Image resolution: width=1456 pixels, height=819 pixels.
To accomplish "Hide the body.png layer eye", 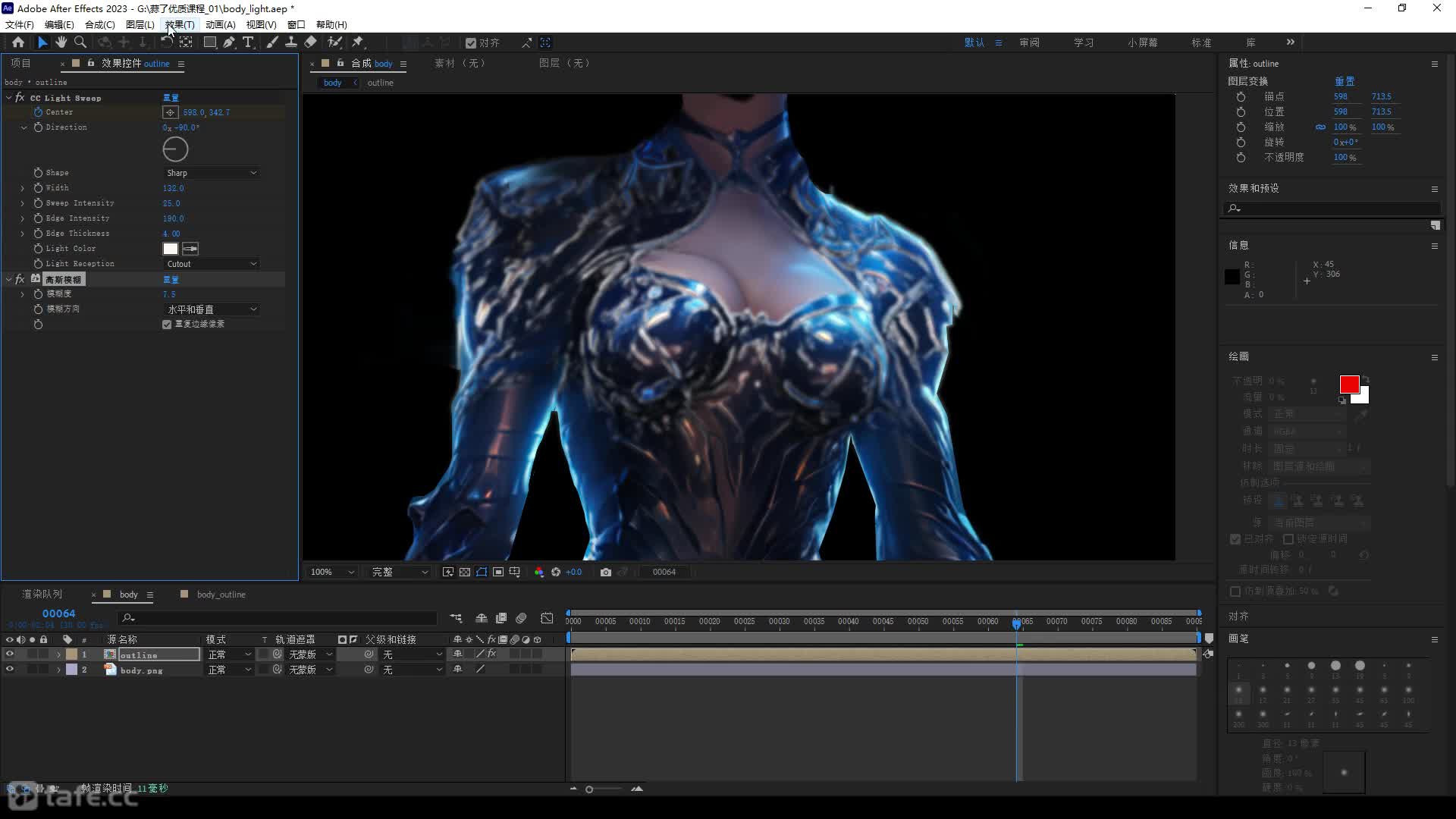I will pos(10,670).
